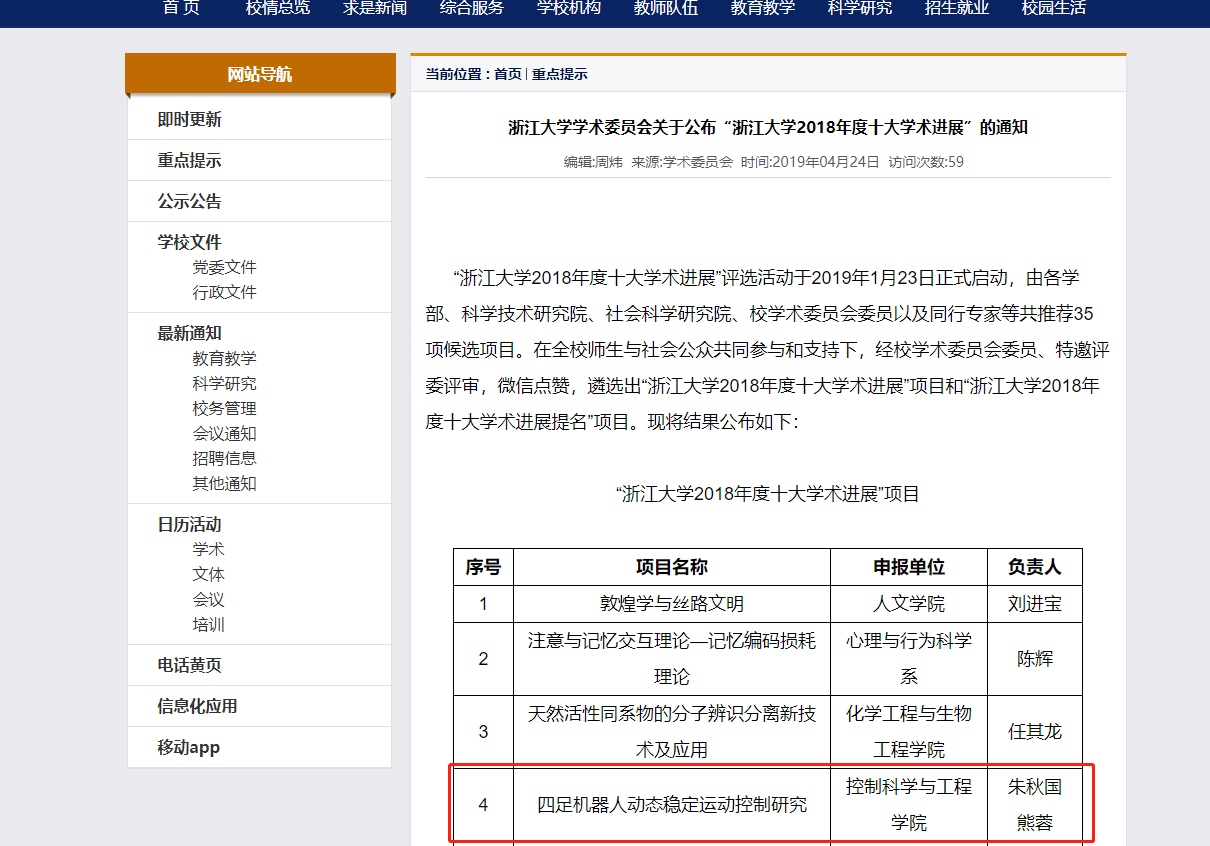The height and width of the screenshot is (846, 1210).
Task: Open 培训 under 日历活动
Action: (209, 625)
